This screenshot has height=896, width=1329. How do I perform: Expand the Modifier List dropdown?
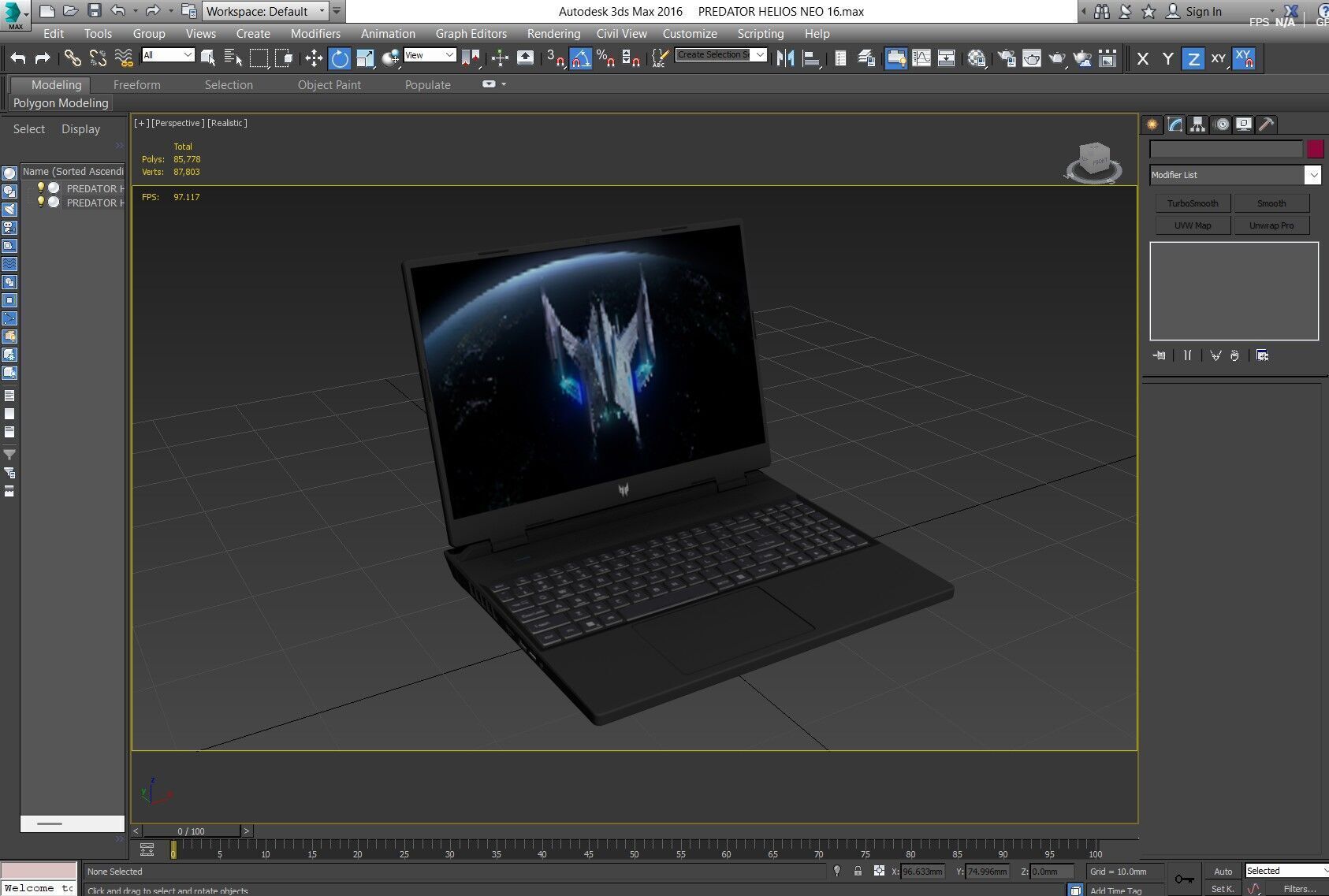[x=1234, y=175]
